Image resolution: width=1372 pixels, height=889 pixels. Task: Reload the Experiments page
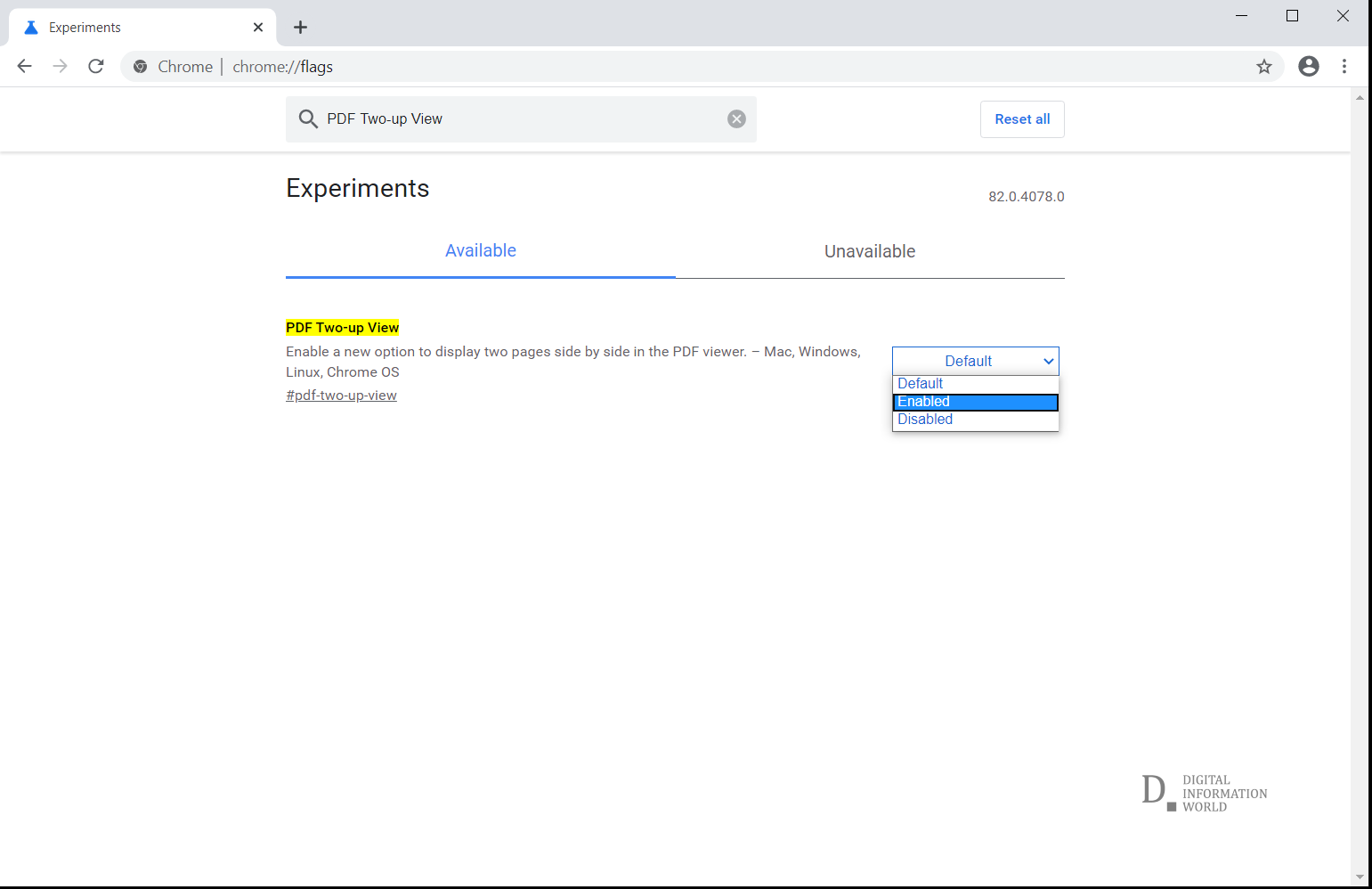tap(95, 66)
